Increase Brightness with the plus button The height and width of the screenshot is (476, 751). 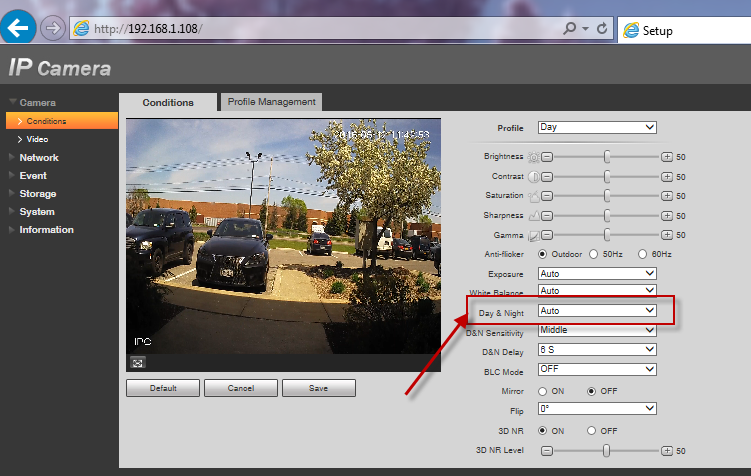coord(667,158)
